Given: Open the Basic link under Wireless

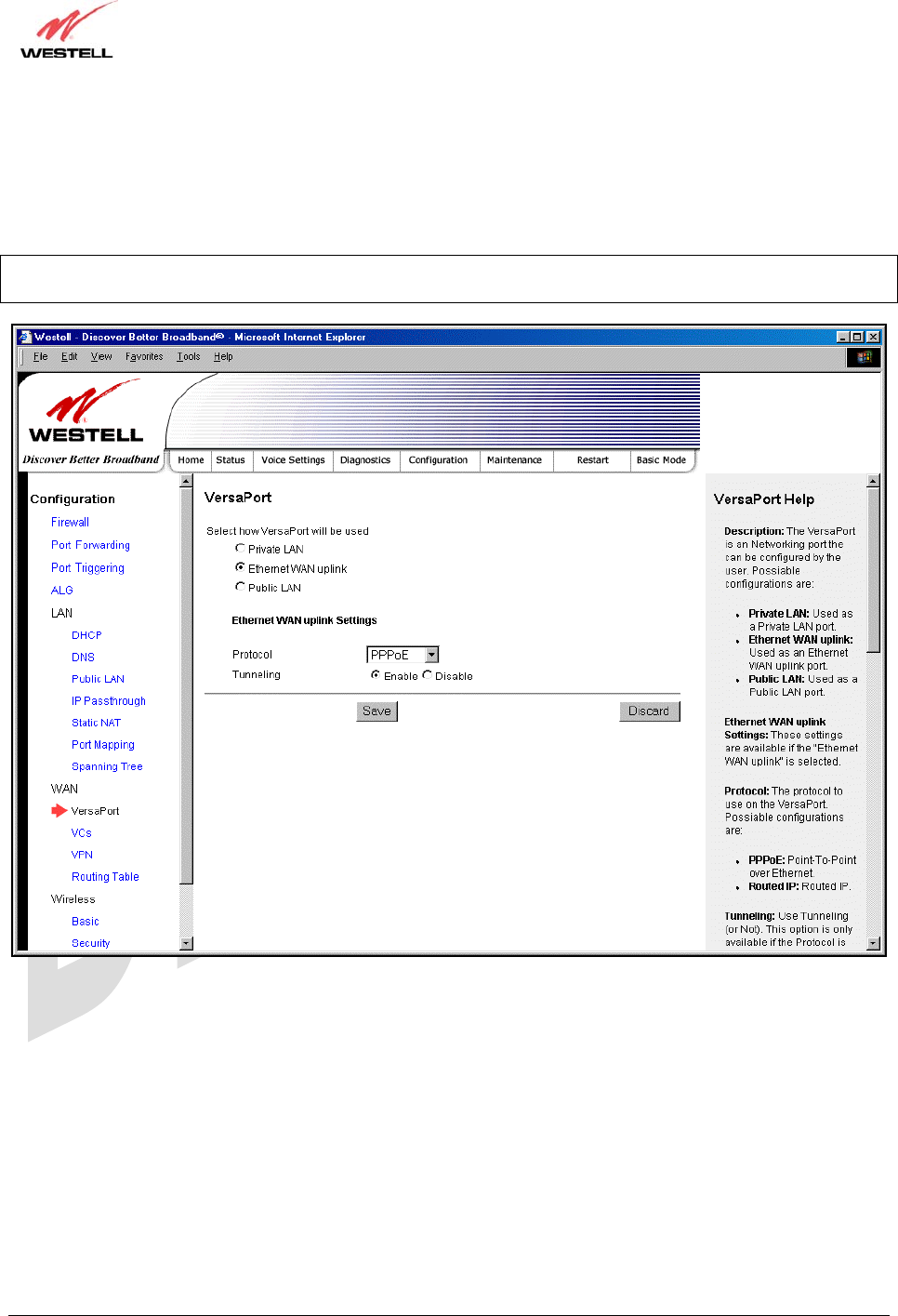Looking at the screenshot, I should tap(85, 922).
